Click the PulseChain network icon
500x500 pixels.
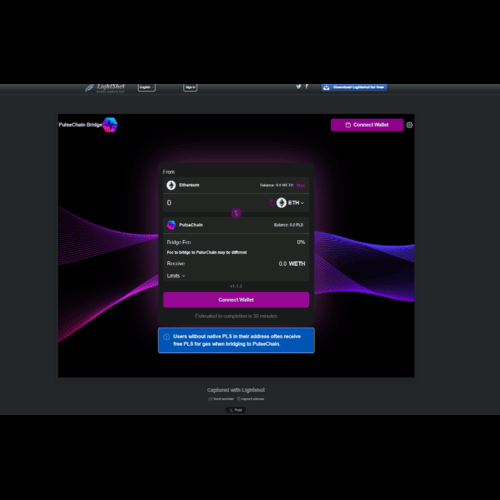click(171, 225)
